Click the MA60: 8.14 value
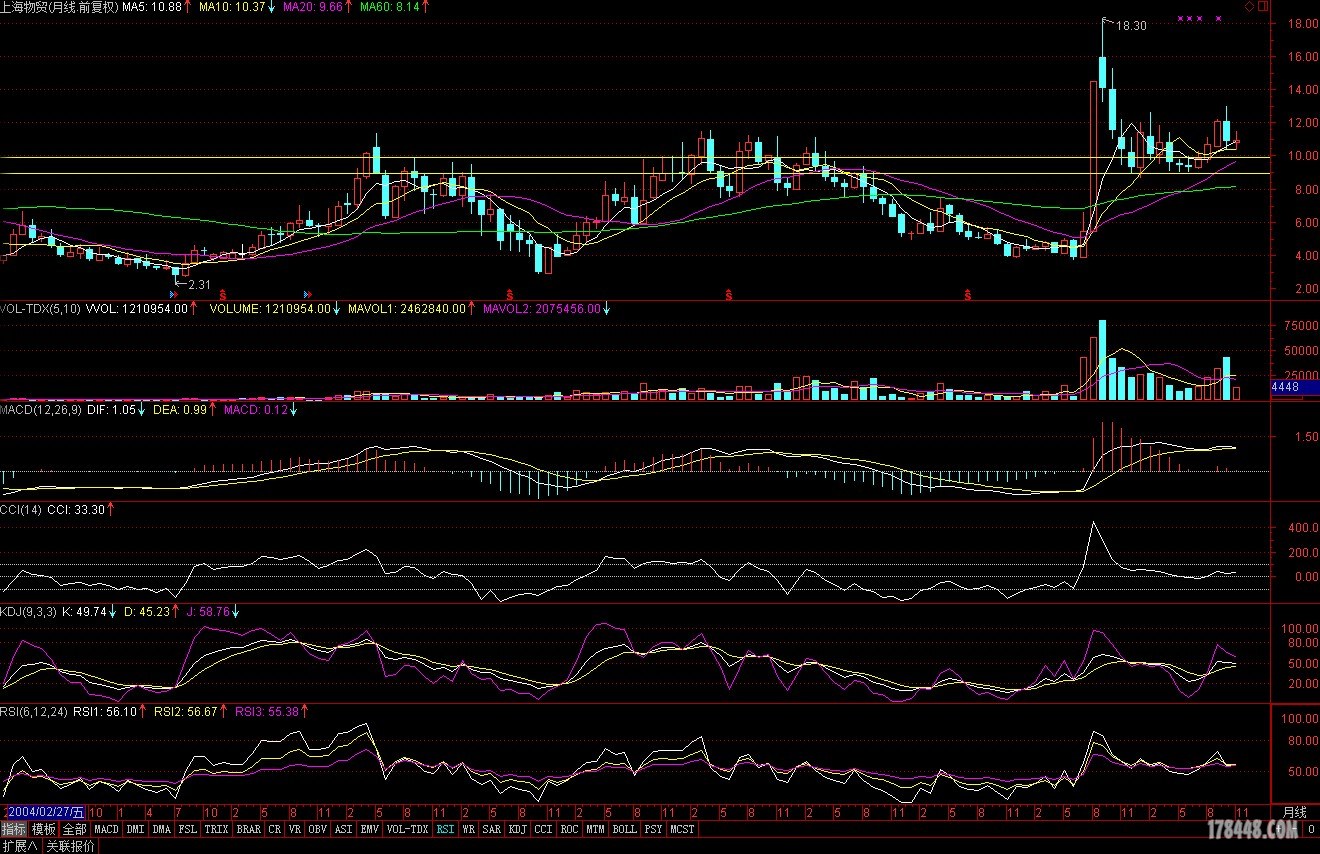The width and height of the screenshot is (1320, 854). coord(390,7)
